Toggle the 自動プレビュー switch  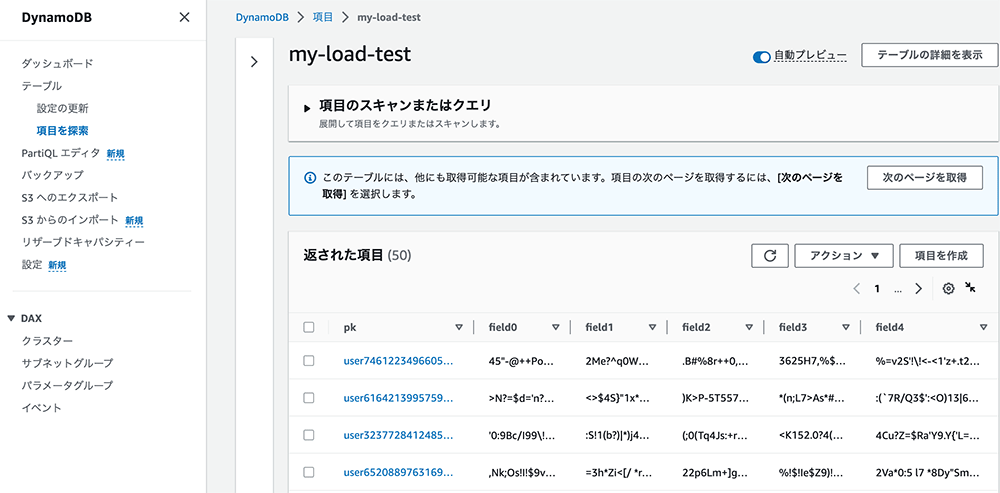(x=761, y=57)
